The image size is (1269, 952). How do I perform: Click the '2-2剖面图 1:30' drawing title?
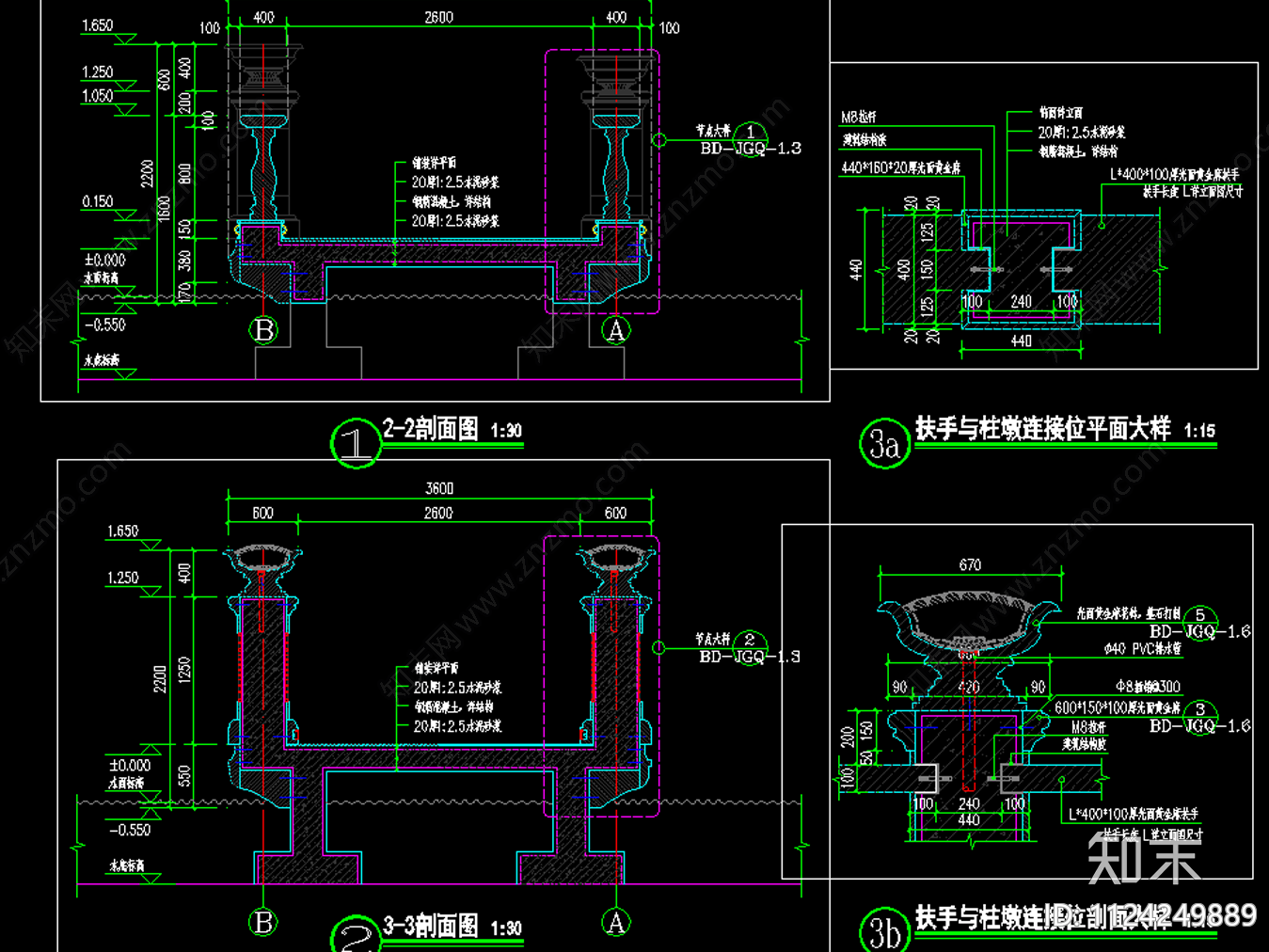point(452,430)
